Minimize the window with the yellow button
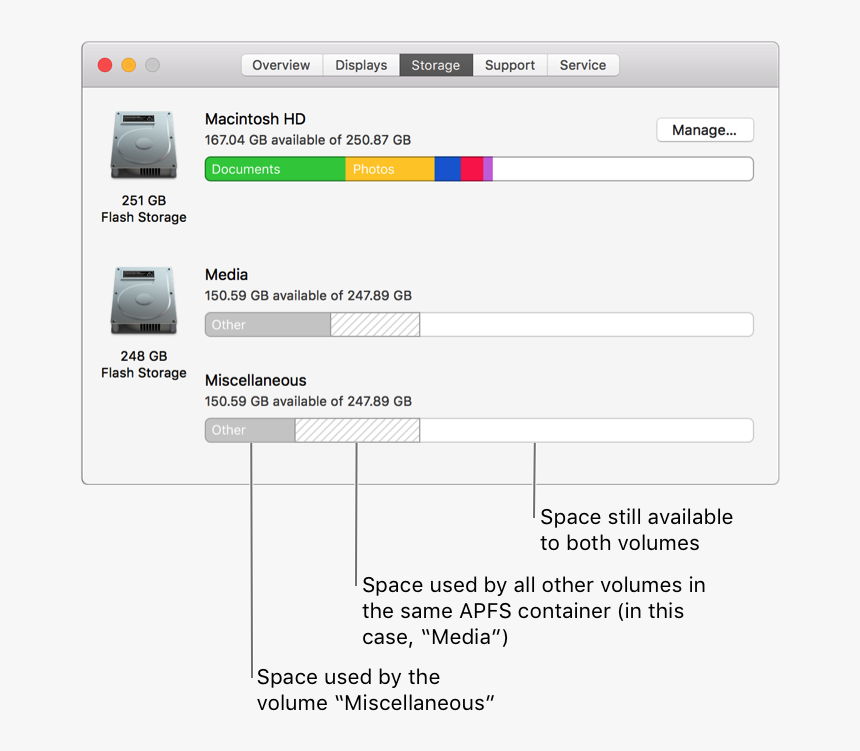 click(128, 63)
